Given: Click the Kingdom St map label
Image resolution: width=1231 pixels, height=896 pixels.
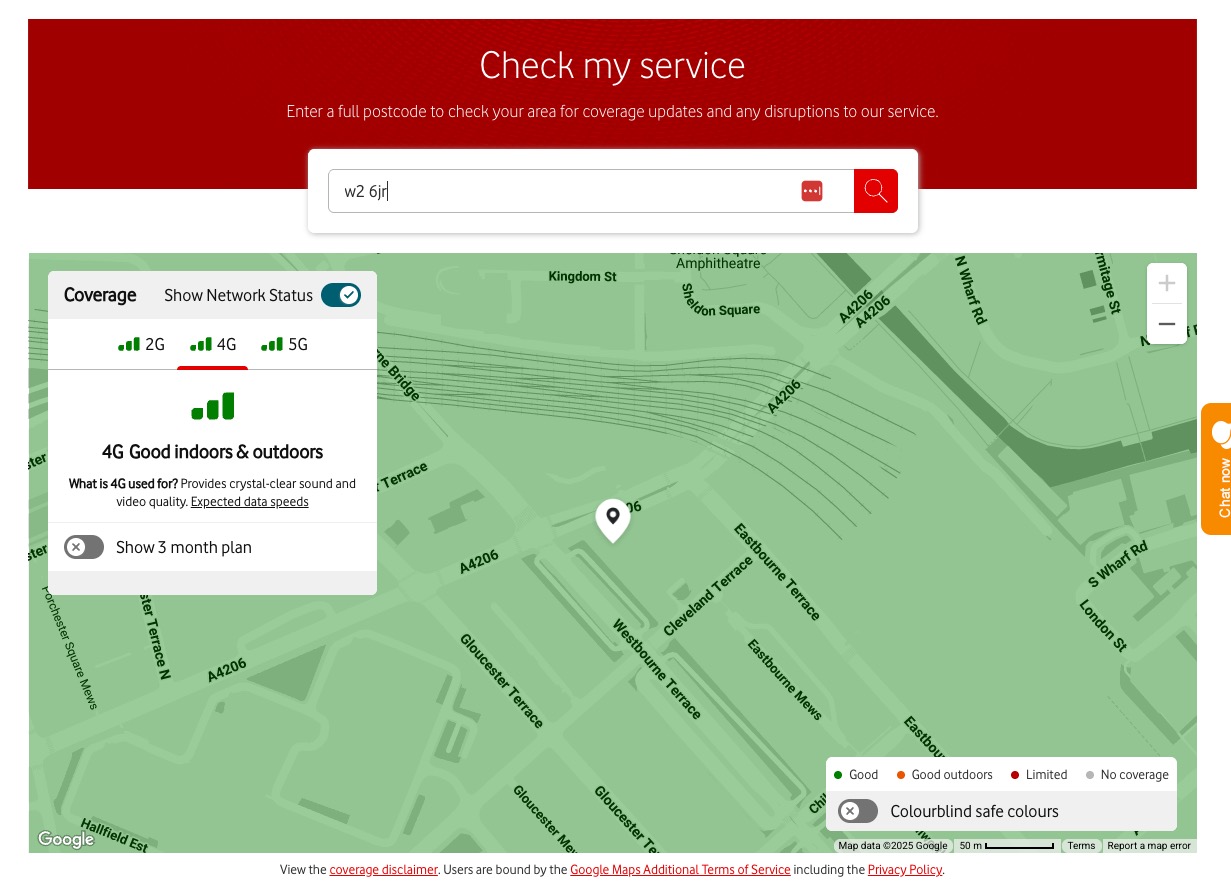Looking at the screenshot, I should point(583,276).
